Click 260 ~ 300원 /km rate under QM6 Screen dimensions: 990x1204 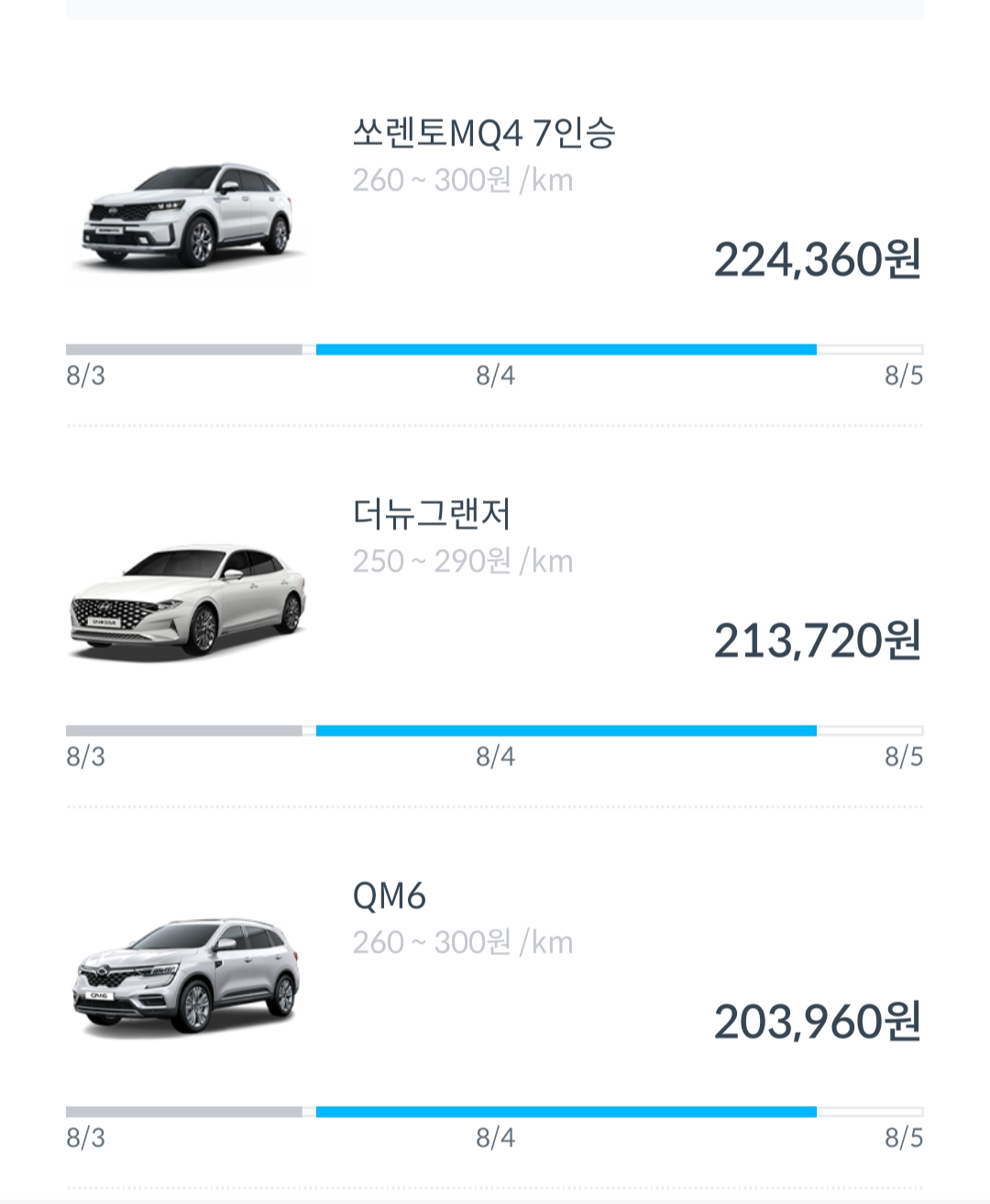point(463,943)
